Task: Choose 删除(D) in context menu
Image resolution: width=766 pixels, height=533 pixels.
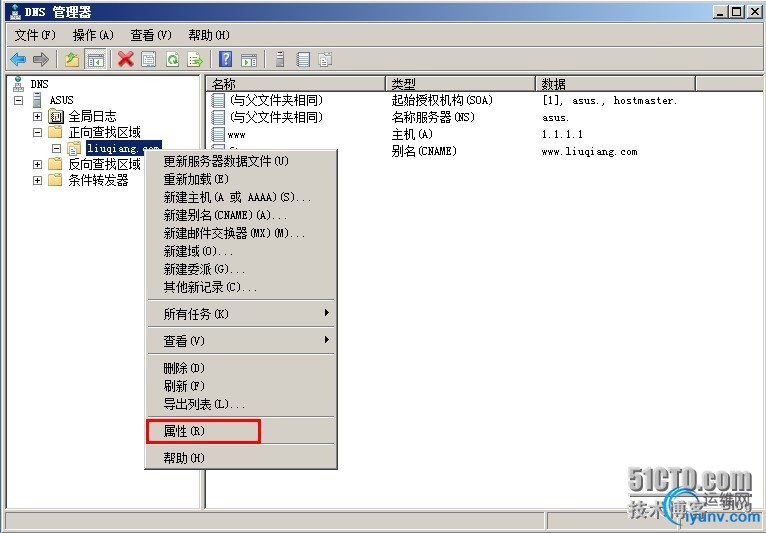Action: (241, 368)
